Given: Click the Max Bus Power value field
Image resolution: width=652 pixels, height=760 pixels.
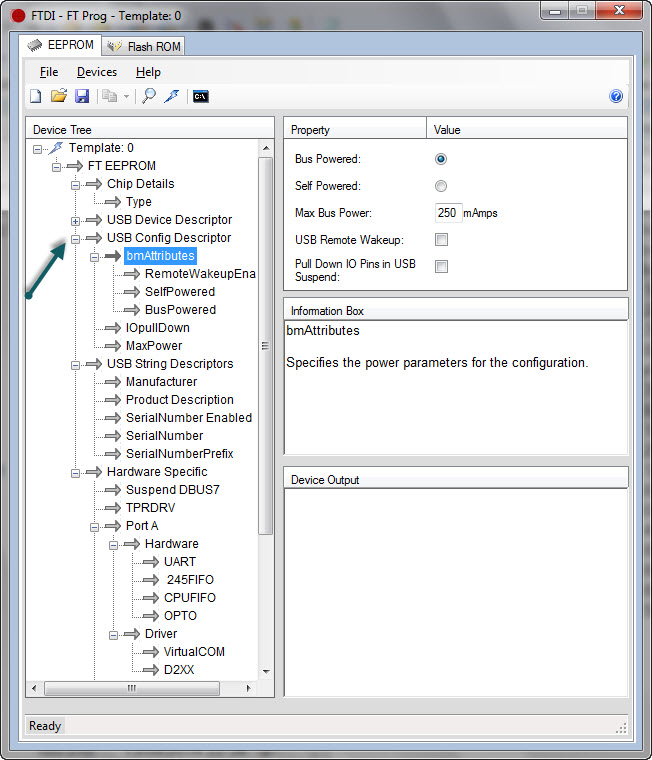Looking at the screenshot, I should coord(448,213).
